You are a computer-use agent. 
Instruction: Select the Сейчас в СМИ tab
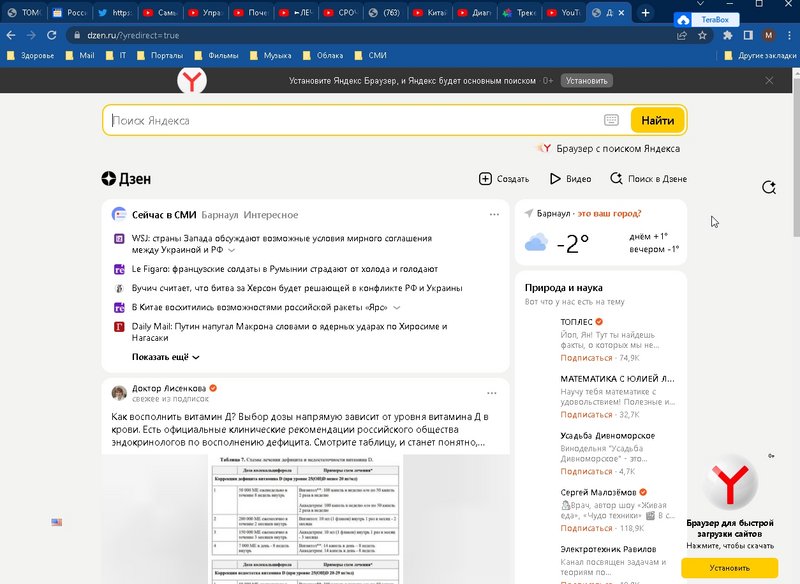164,215
